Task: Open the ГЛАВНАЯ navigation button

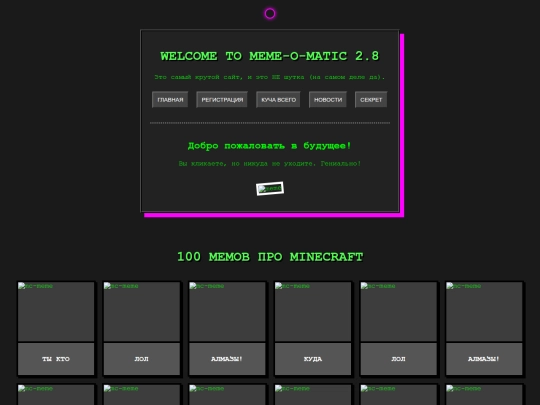Action: tap(170, 100)
